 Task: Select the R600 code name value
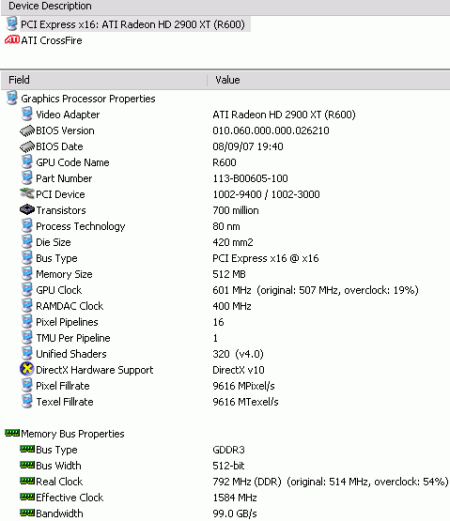point(224,163)
